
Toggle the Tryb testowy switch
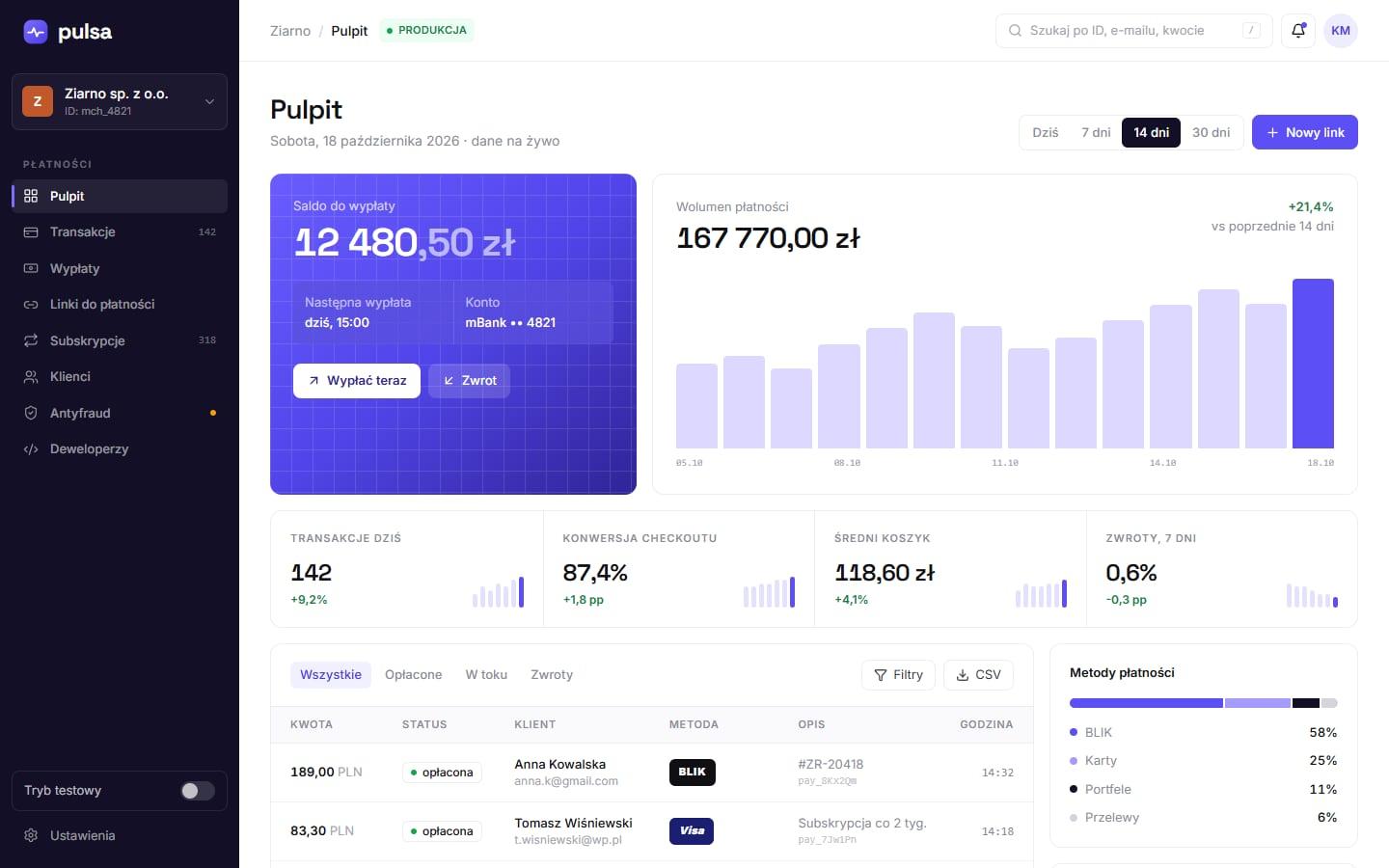(198, 791)
